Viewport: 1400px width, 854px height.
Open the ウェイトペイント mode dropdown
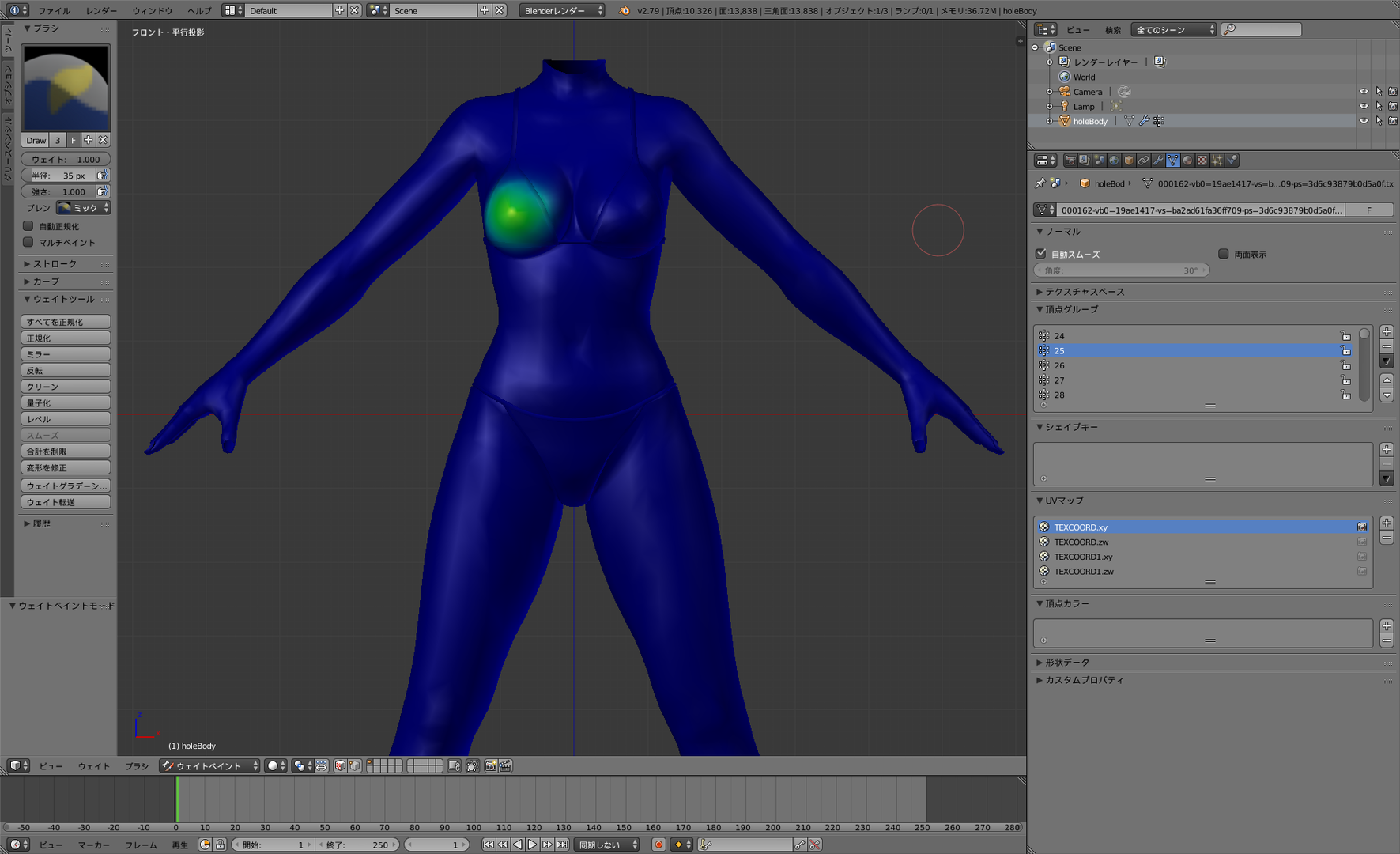point(209,765)
